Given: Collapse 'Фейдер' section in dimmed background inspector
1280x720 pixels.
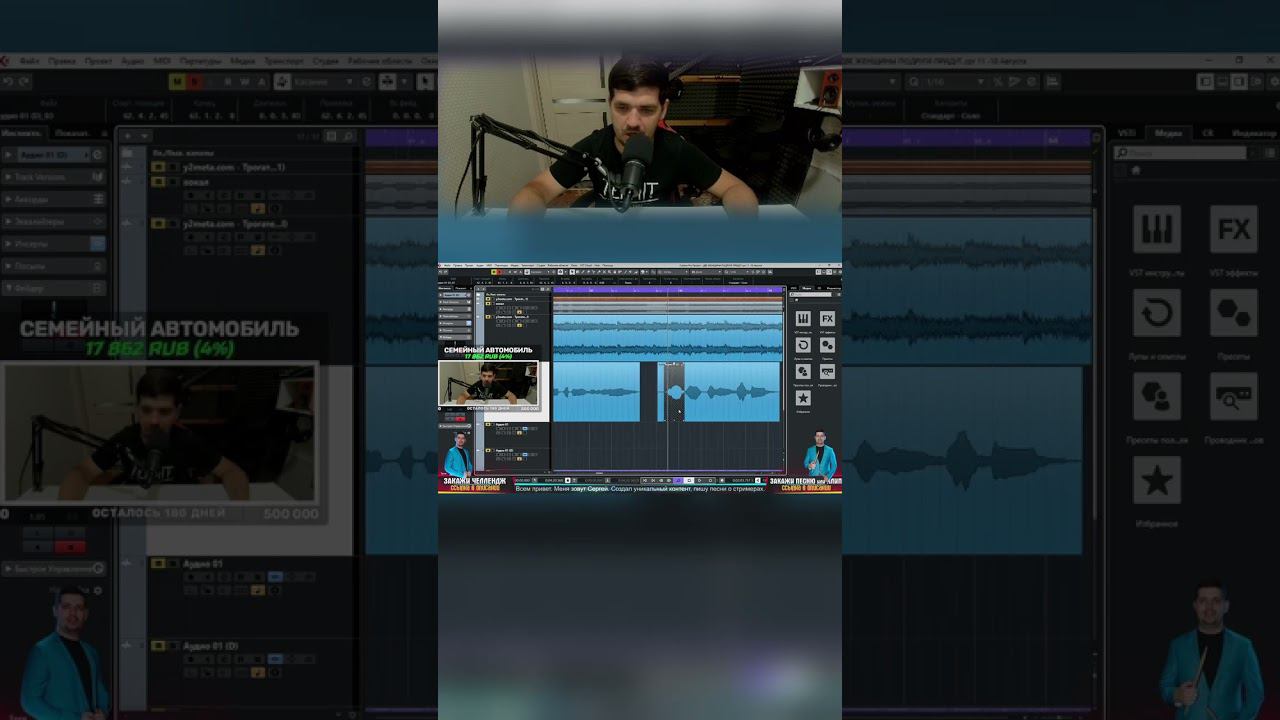Looking at the screenshot, I should 53,288.
